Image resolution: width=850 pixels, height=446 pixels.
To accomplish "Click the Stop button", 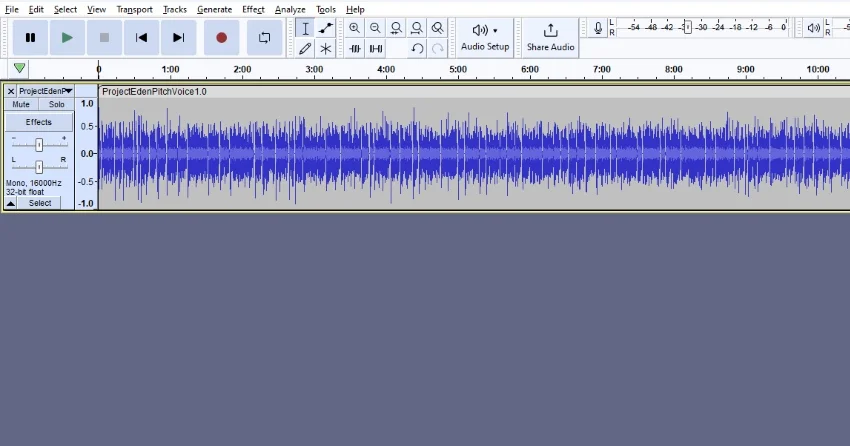I will tap(104, 37).
